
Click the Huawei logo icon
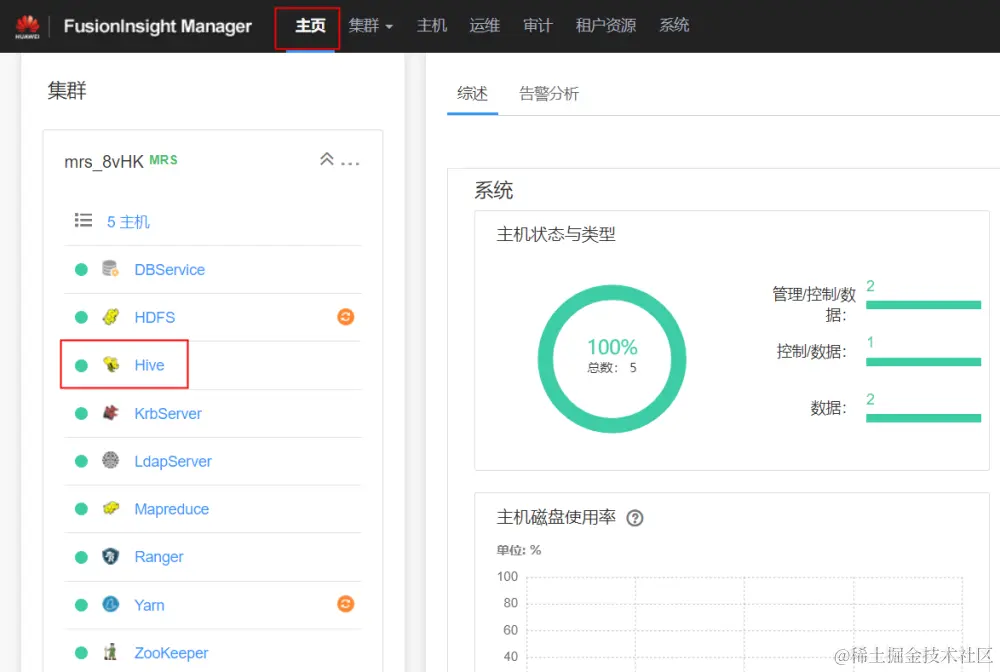tap(27, 26)
